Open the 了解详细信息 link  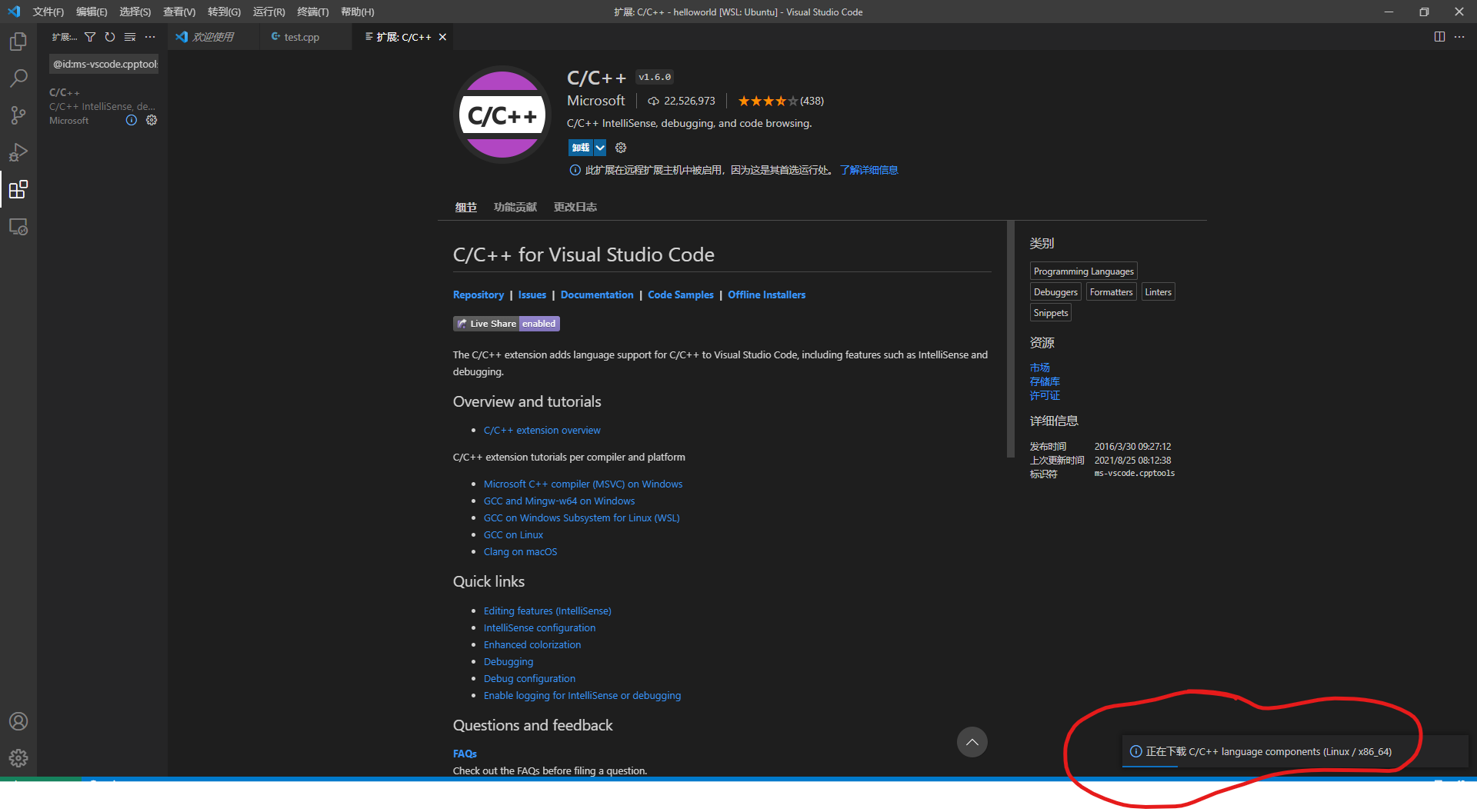(869, 170)
